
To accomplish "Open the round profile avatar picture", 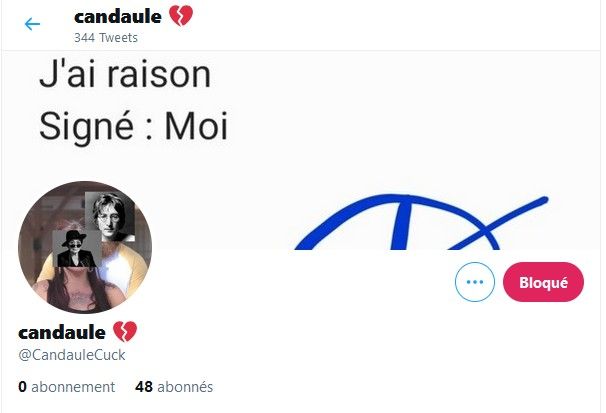I will click(85, 247).
